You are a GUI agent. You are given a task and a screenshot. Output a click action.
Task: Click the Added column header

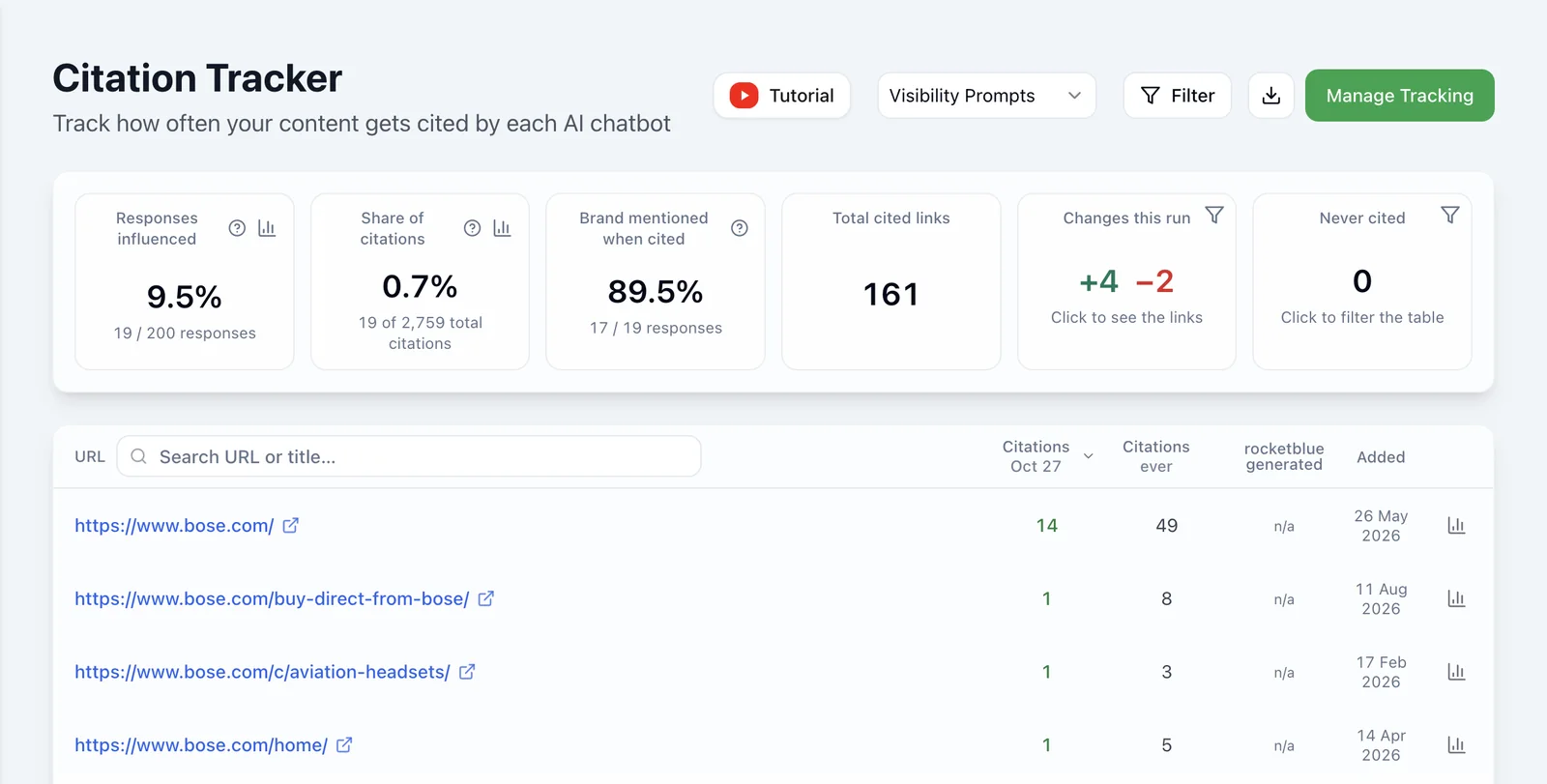1381,457
